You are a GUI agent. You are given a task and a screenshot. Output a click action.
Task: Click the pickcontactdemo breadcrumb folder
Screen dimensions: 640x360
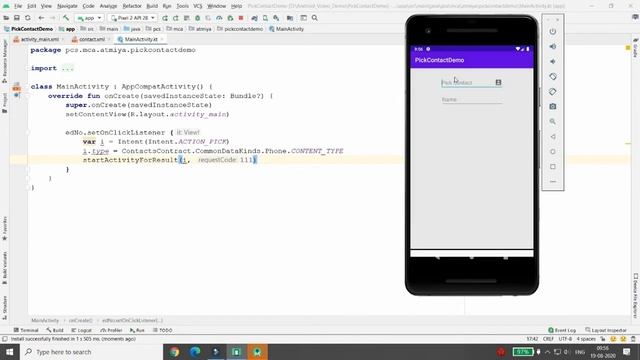[240, 29]
